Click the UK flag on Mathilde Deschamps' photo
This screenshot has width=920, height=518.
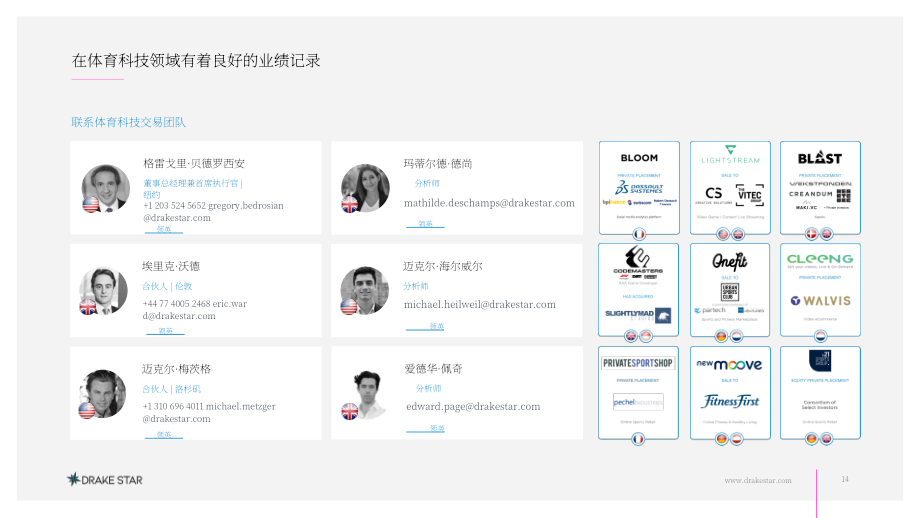click(350, 204)
